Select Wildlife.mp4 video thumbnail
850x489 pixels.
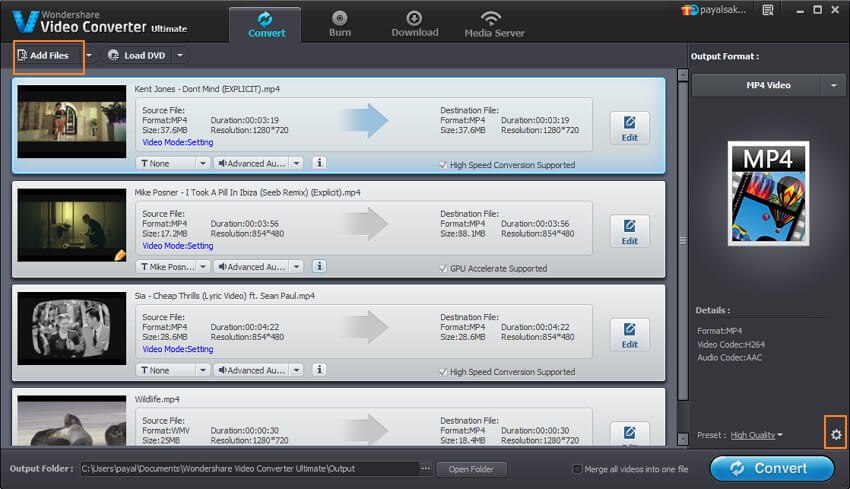click(x=72, y=421)
